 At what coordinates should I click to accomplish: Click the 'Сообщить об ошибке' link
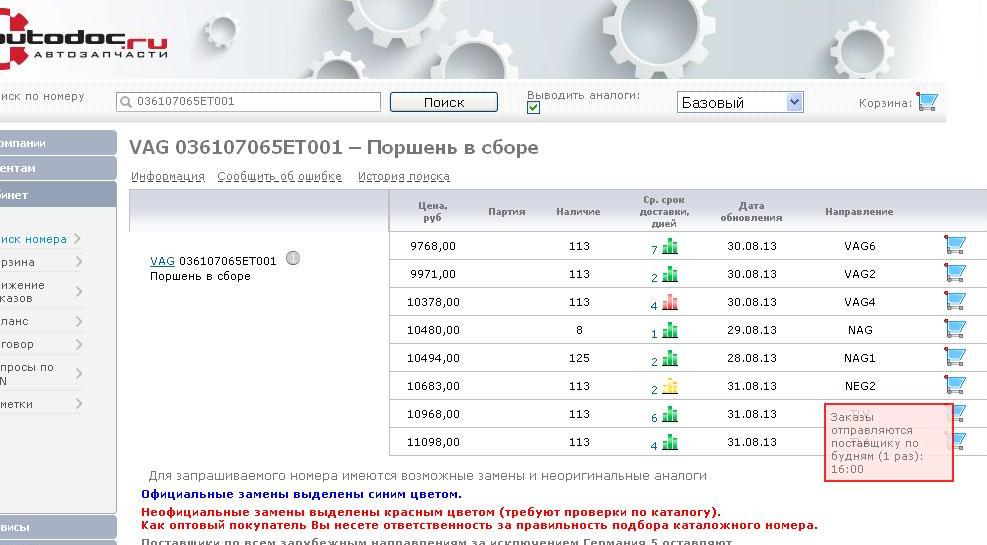click(280, 177)
